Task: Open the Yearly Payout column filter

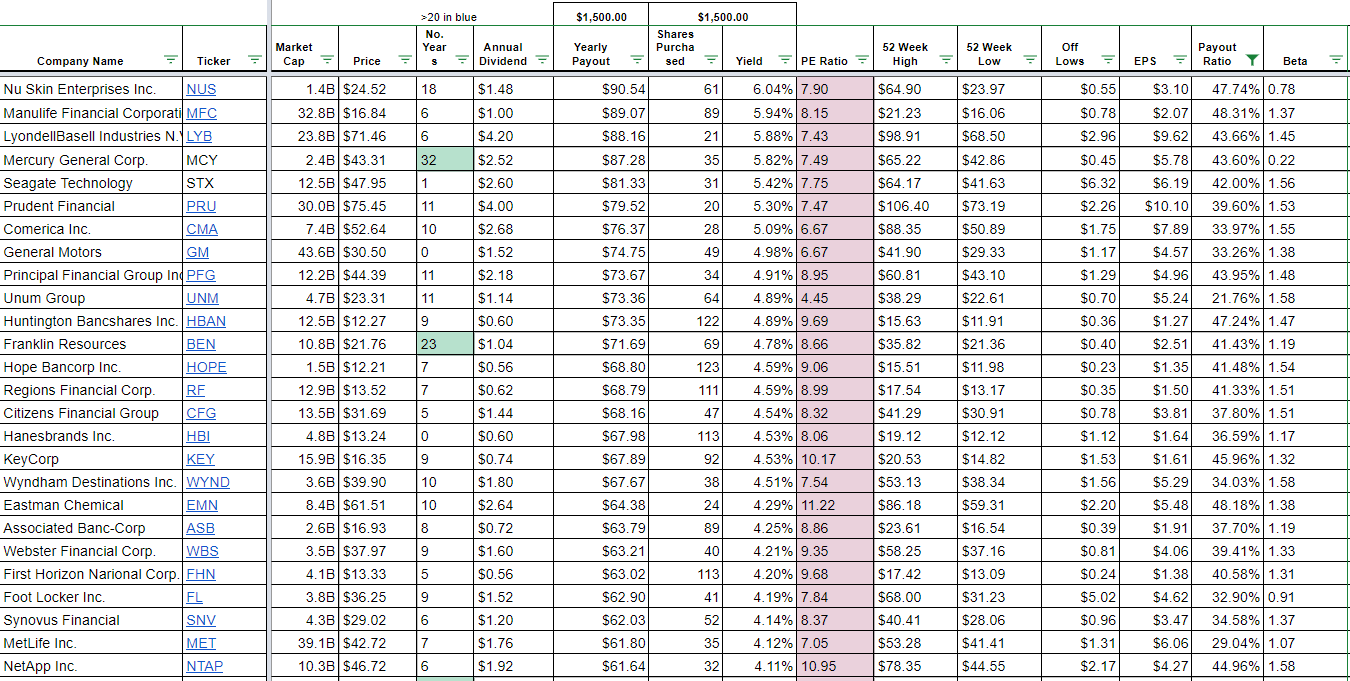Action: pos(637,60)
